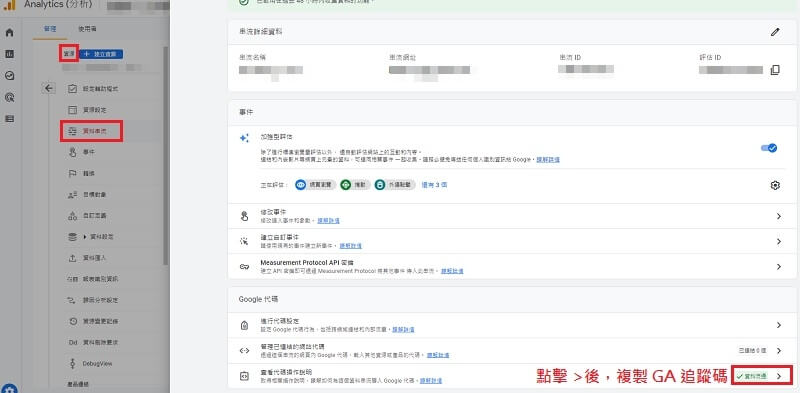Click 還有 3 項 (3 more) link
Image resolution: width=800 pixels, height=393 pixels.
[434, 185]
